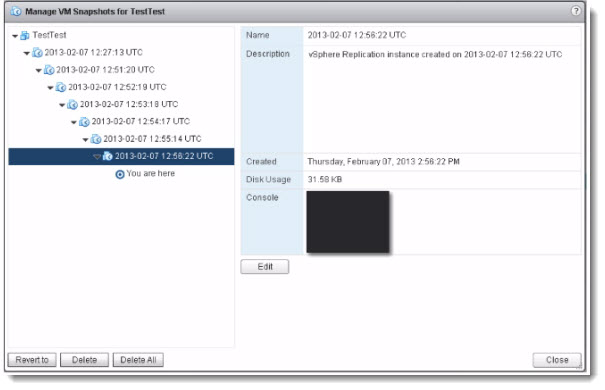The height and width of the screenshot is (390, 605).
Task: Click snapshot icon for selected 12:56:22 UTC
Action: coord(108,156)
